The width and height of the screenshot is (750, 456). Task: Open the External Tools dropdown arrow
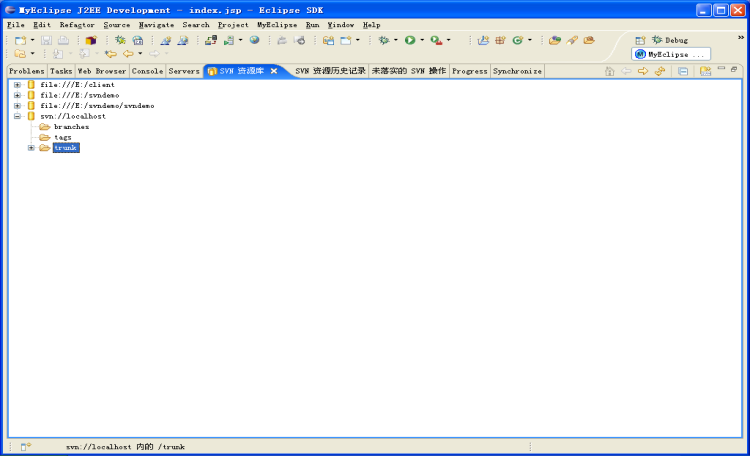coord(448,40)
